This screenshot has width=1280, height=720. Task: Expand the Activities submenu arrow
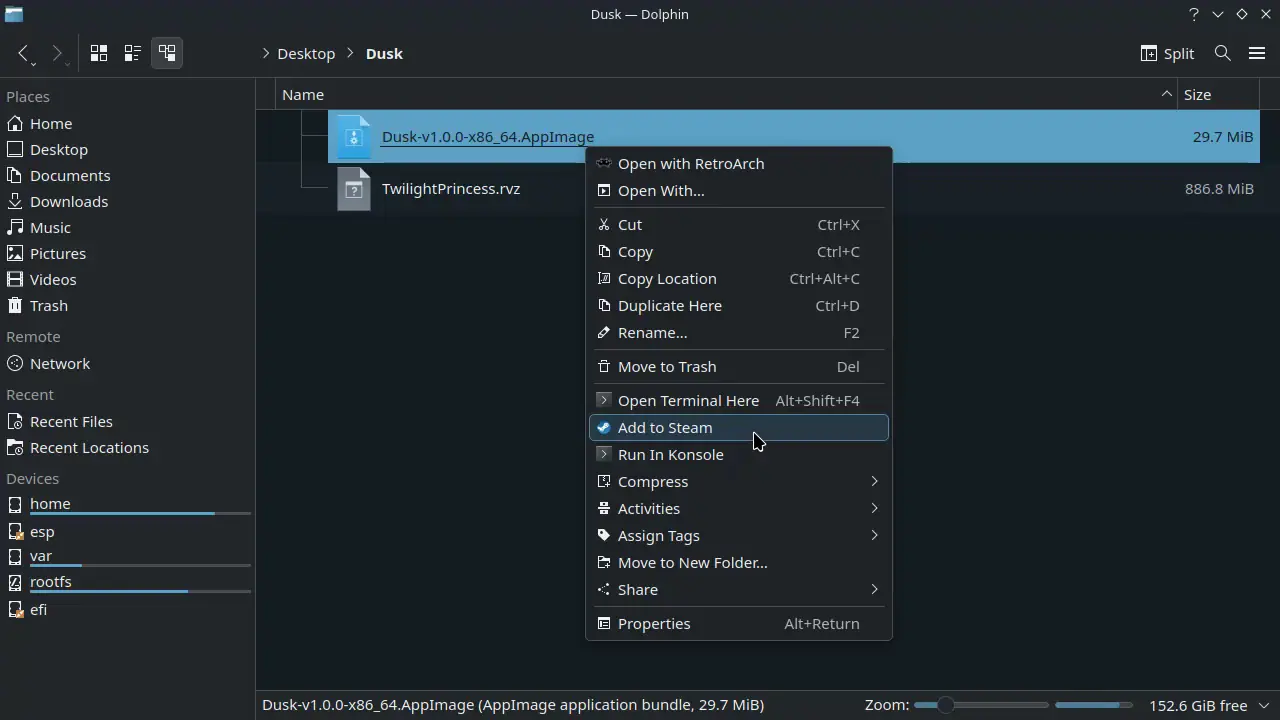pyautogui.click(x=874, y=508)
